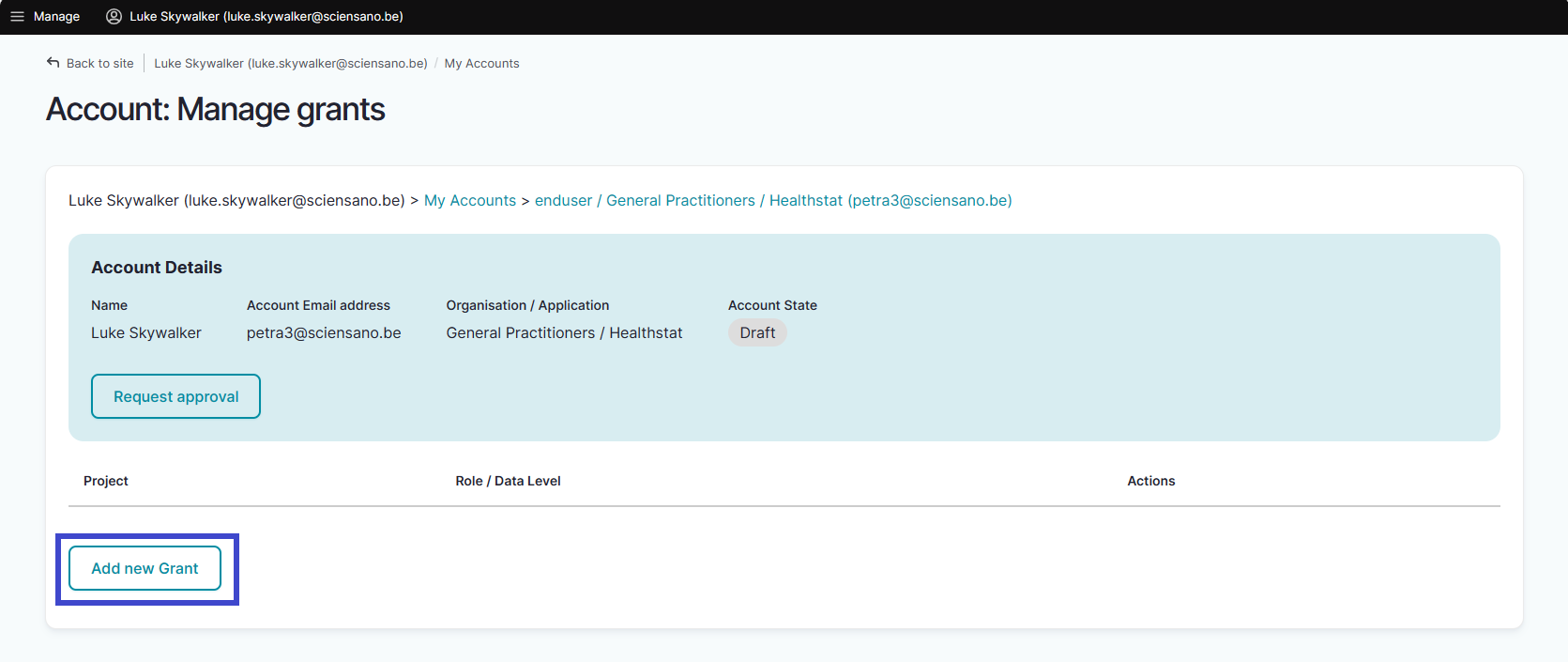Open Luke Skywalker breadcrumb below the top bar
Screen dimensions: 1568x662
click(290, 64)
